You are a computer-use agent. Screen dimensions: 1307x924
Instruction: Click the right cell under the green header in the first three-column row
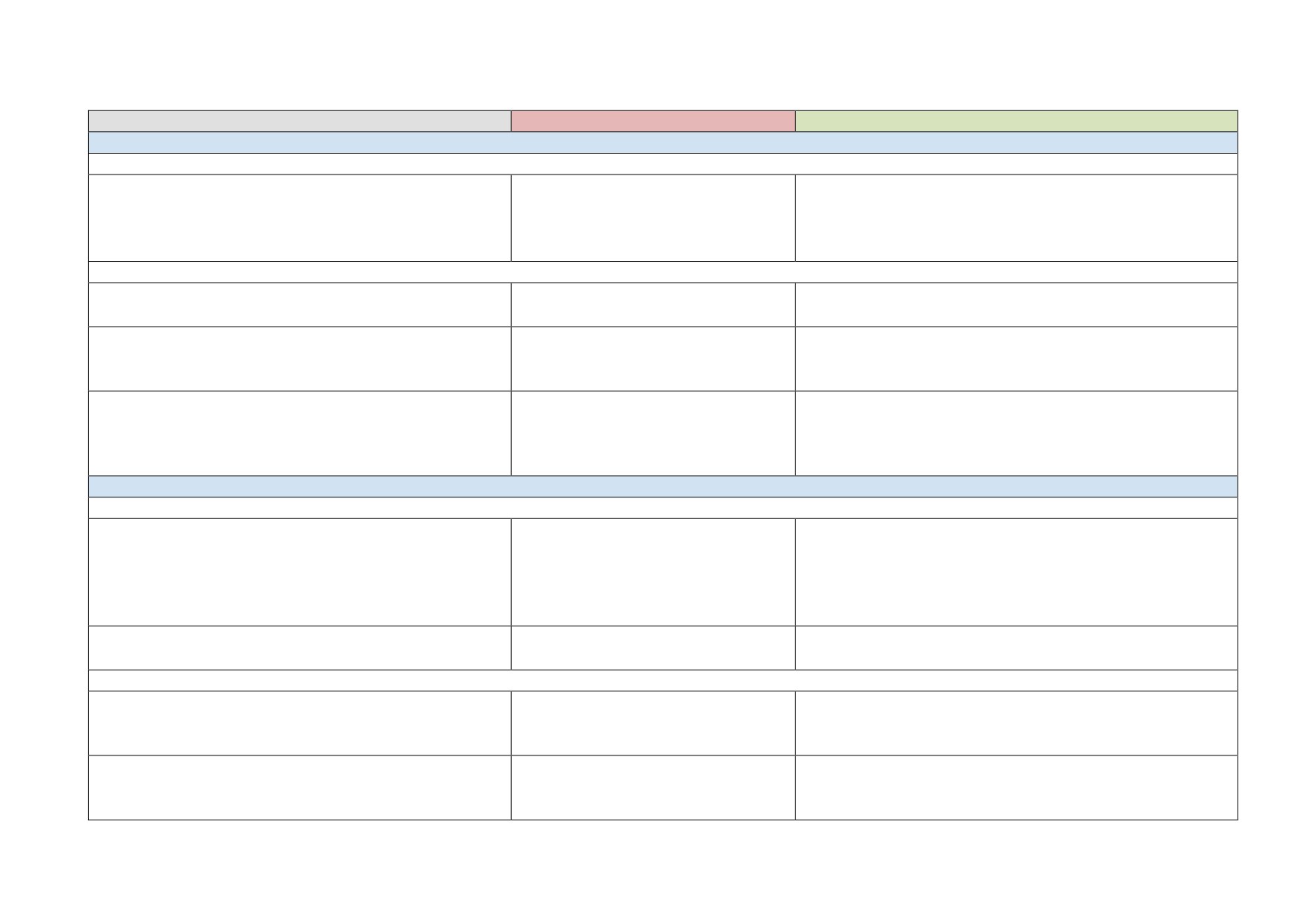point(1016,218)
